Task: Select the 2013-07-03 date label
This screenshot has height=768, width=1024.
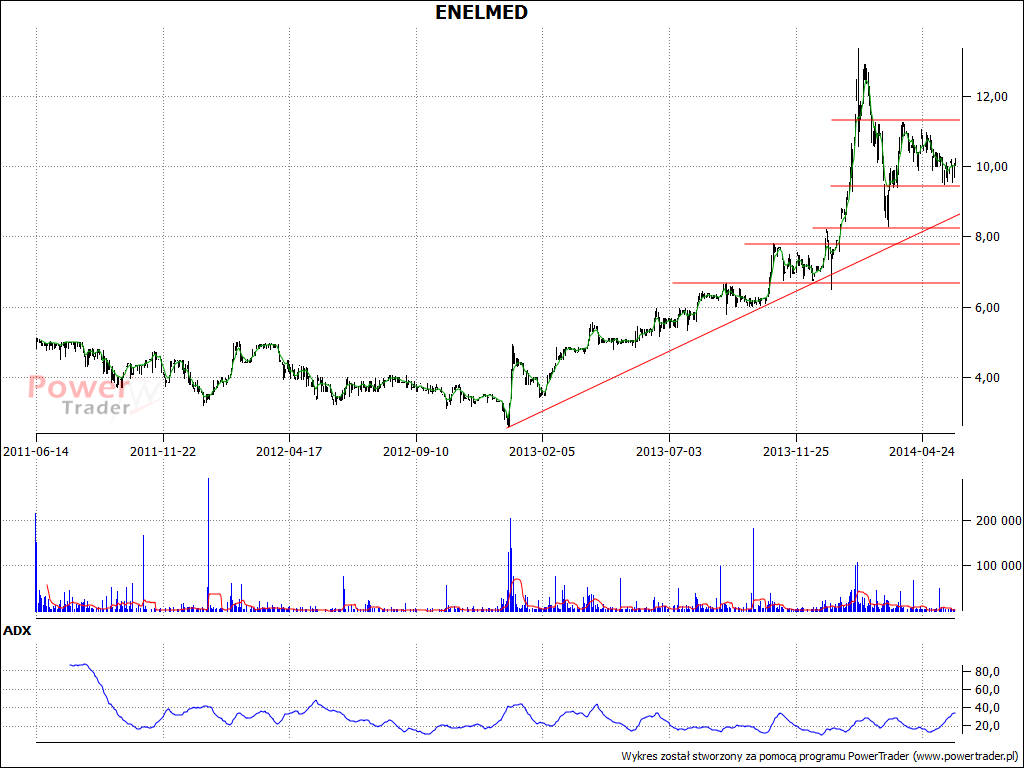Action: [x=669, y=451]
